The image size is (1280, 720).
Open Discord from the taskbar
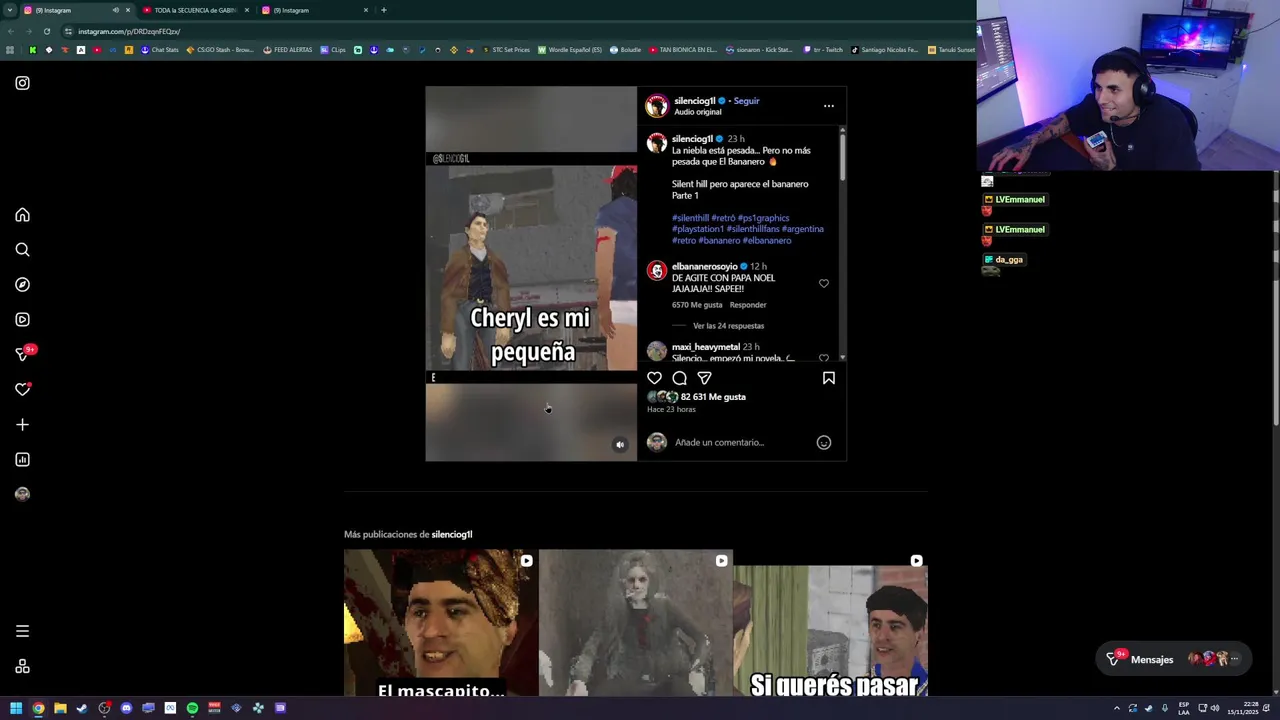126,708
